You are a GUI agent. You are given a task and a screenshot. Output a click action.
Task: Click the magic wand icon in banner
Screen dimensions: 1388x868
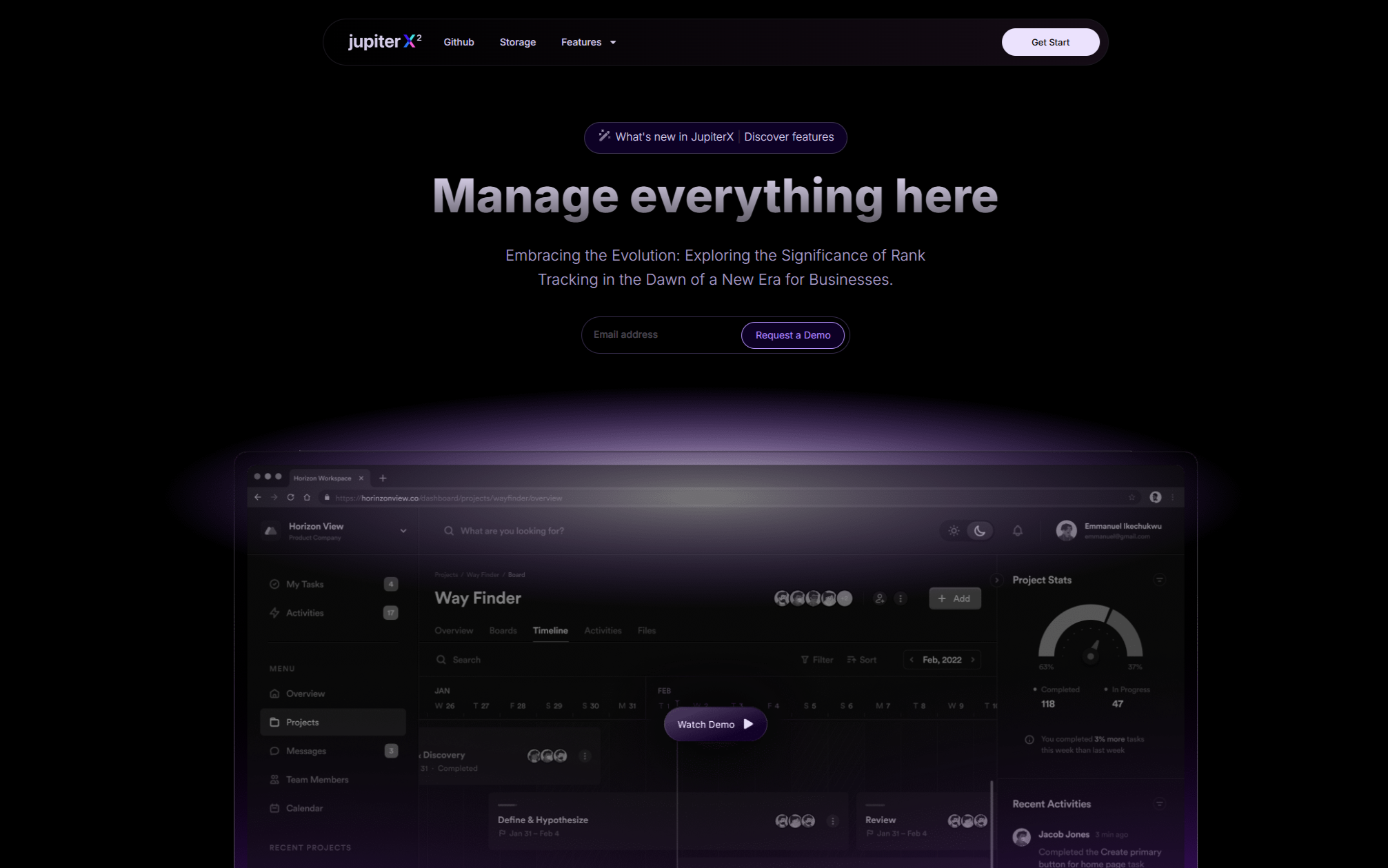[604, 137]
